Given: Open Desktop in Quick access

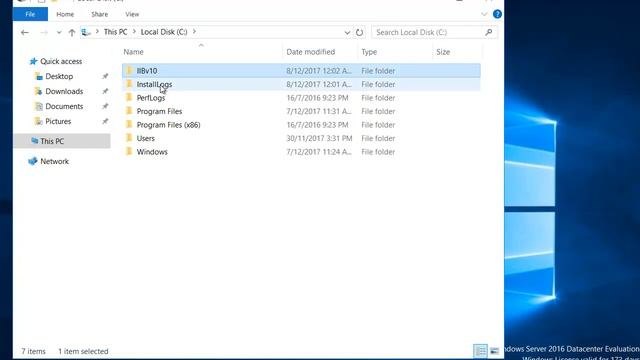Looking at the screenshot, I should point(59,76).
